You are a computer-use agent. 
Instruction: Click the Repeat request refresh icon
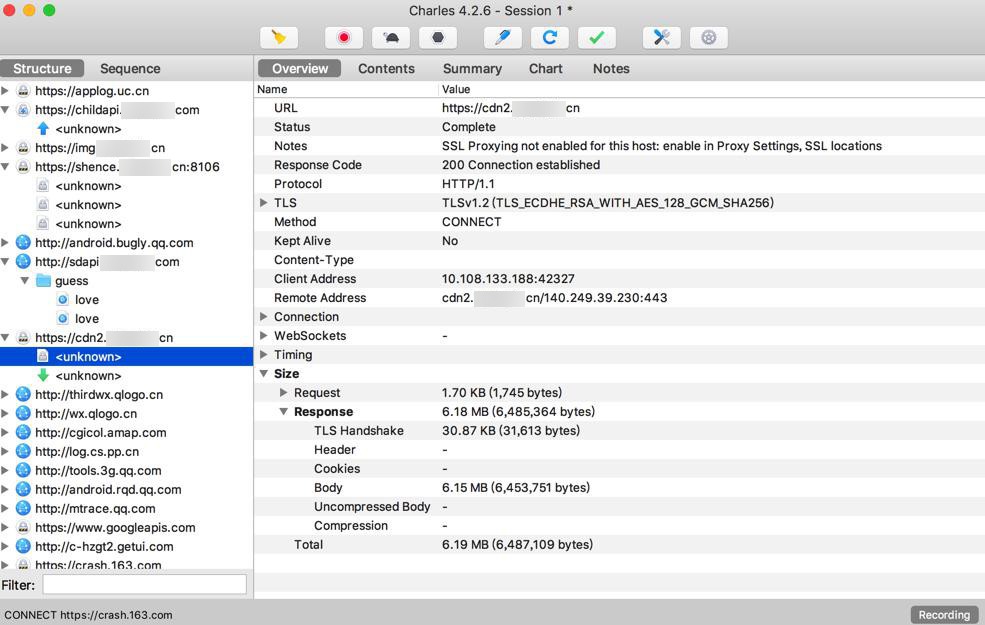(549, 38)
